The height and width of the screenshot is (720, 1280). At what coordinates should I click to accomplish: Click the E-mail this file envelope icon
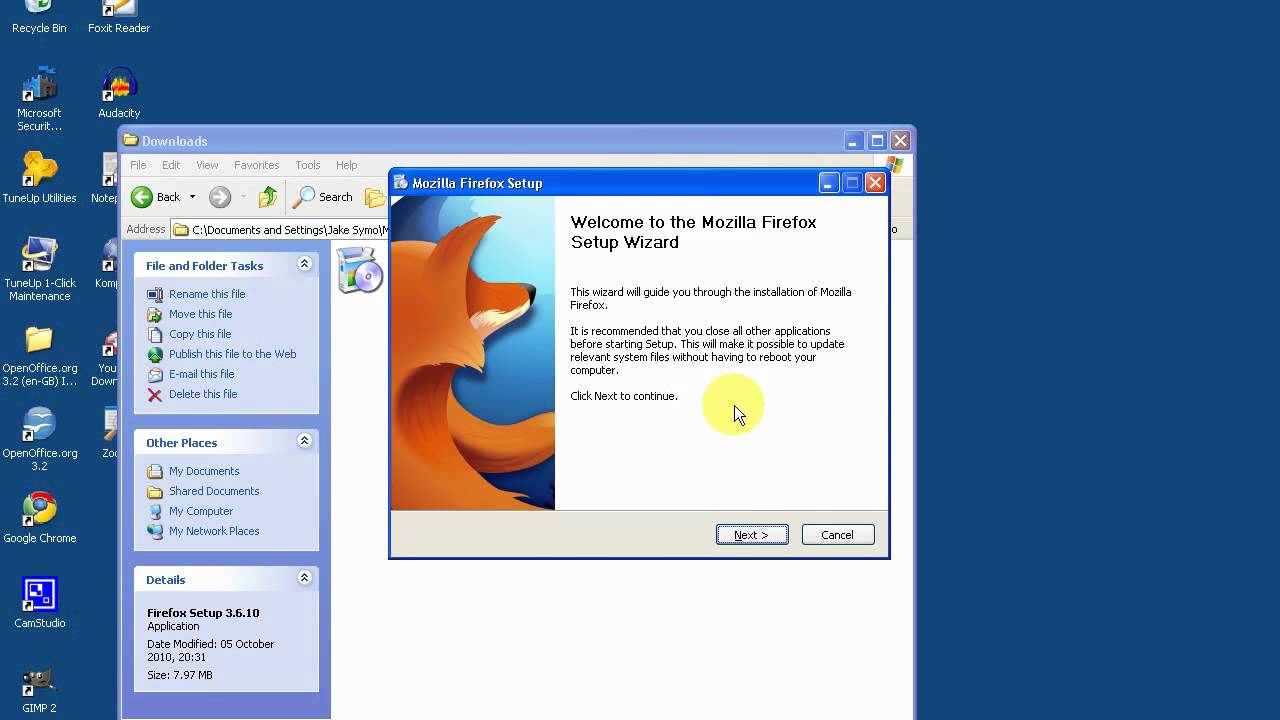tap(155, 374)
